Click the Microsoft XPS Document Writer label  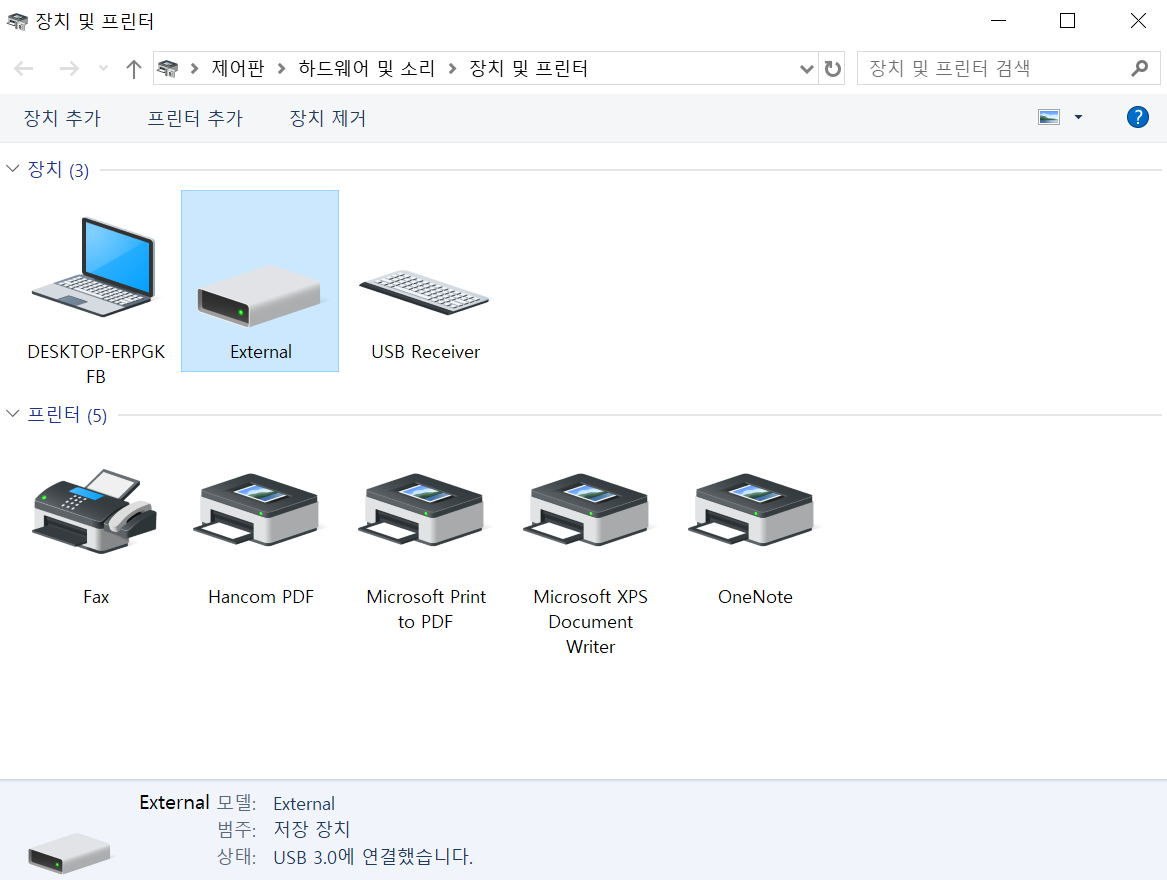(590, 622)
